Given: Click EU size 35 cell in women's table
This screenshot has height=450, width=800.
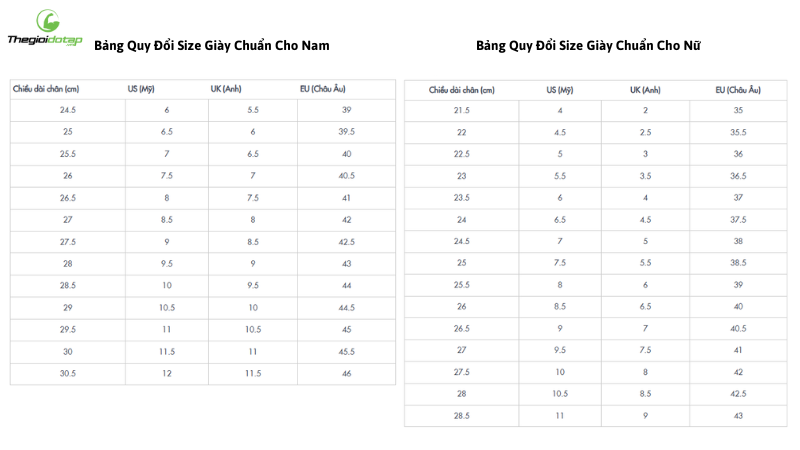Looking at the screenshot, I should click(x=738, y=110).
